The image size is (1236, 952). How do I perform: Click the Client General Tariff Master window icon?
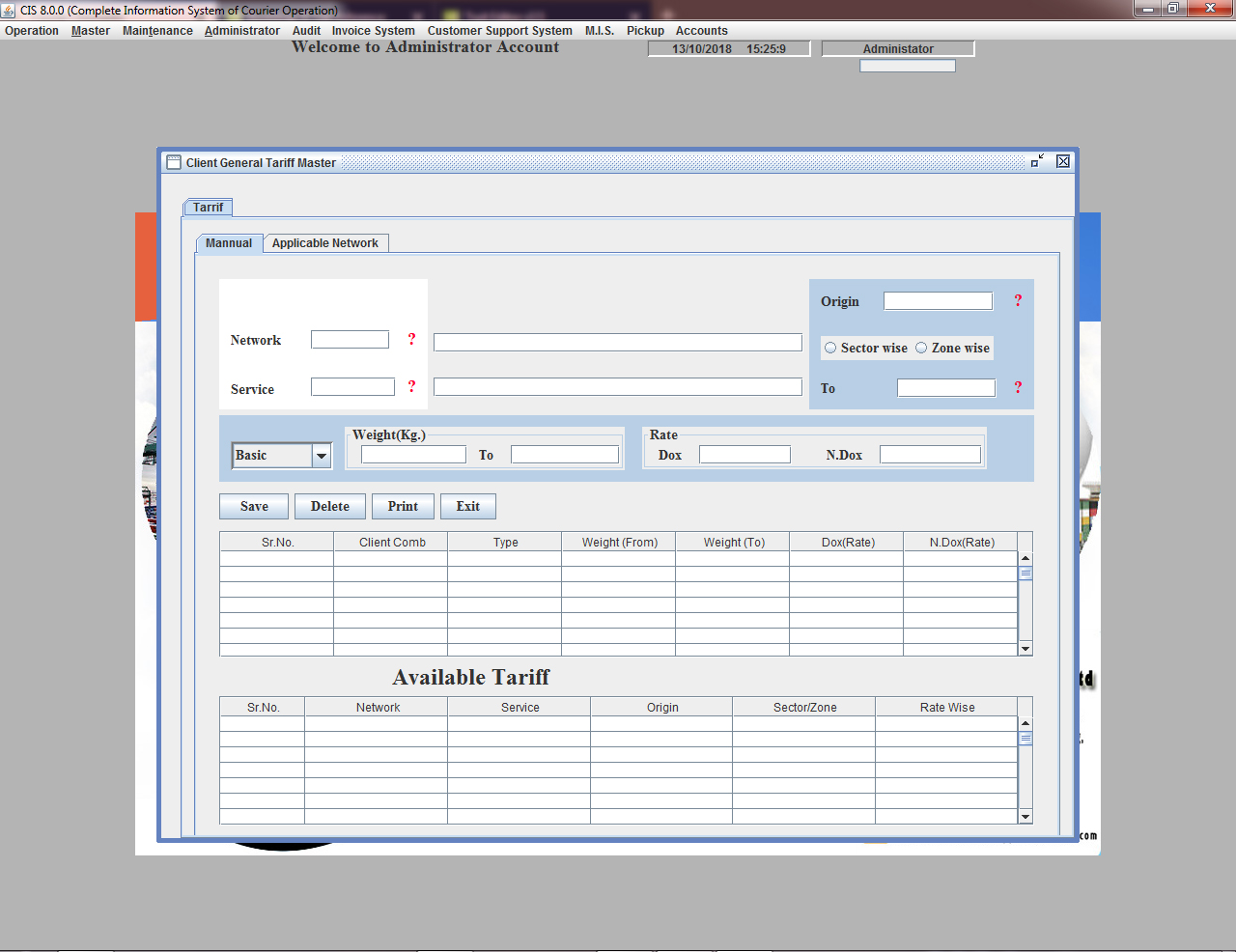click(174, 162)
